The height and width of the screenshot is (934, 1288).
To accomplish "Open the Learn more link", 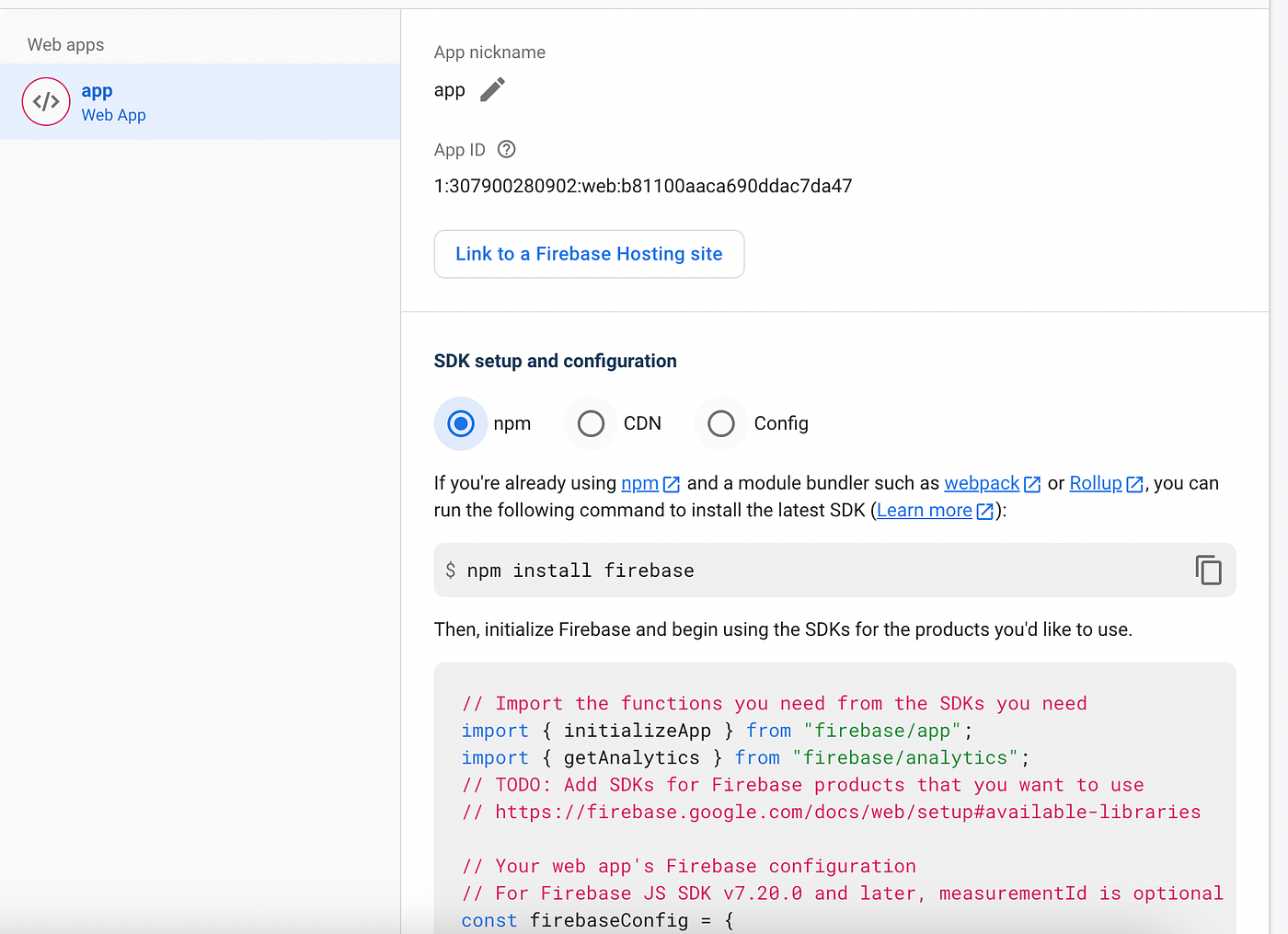I will point(925,510).
